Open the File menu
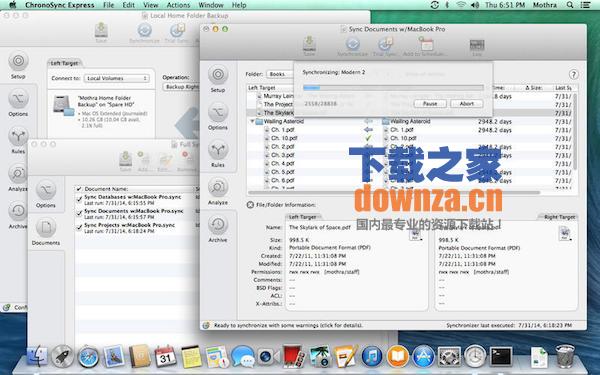Screen dimensions: 600x375 pos(109,5)
